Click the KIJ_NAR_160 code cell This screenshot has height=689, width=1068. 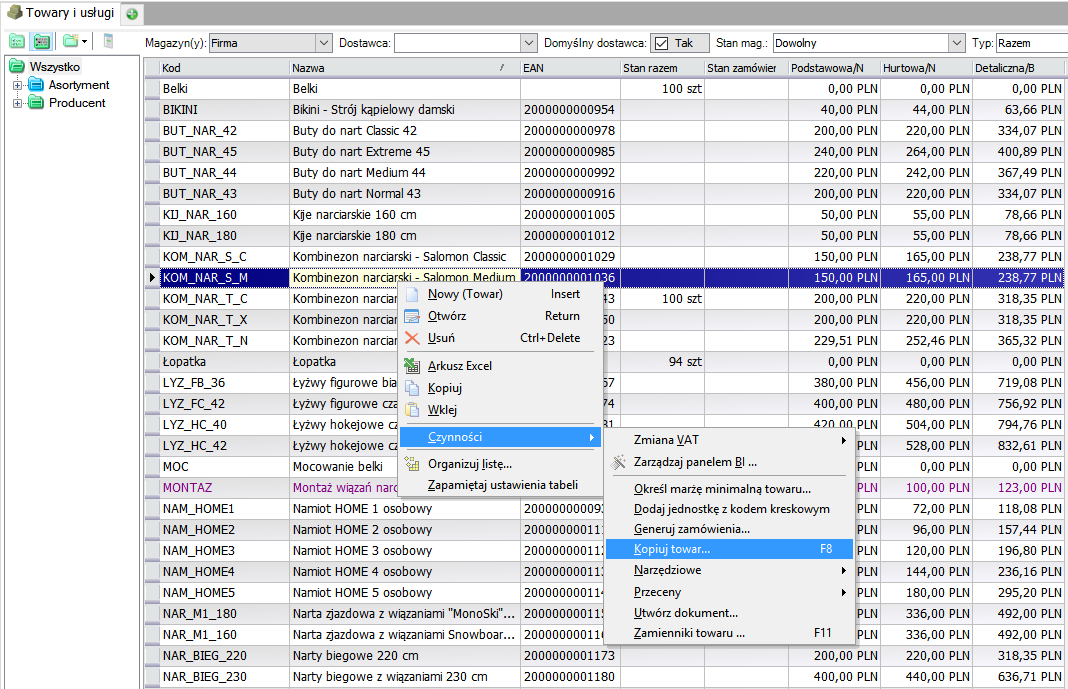coord(224,215)
